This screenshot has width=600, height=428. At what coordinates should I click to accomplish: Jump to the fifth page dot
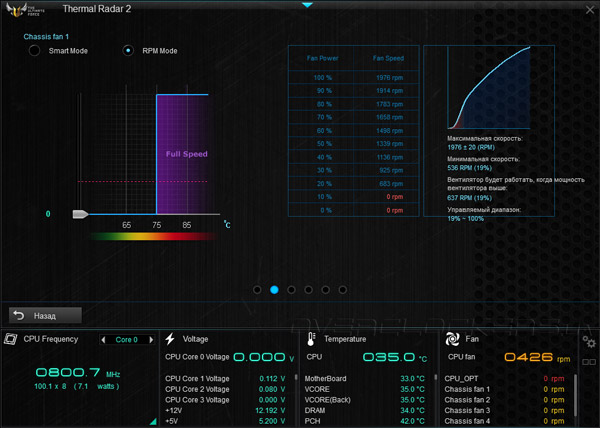click(x=325, y=290)
